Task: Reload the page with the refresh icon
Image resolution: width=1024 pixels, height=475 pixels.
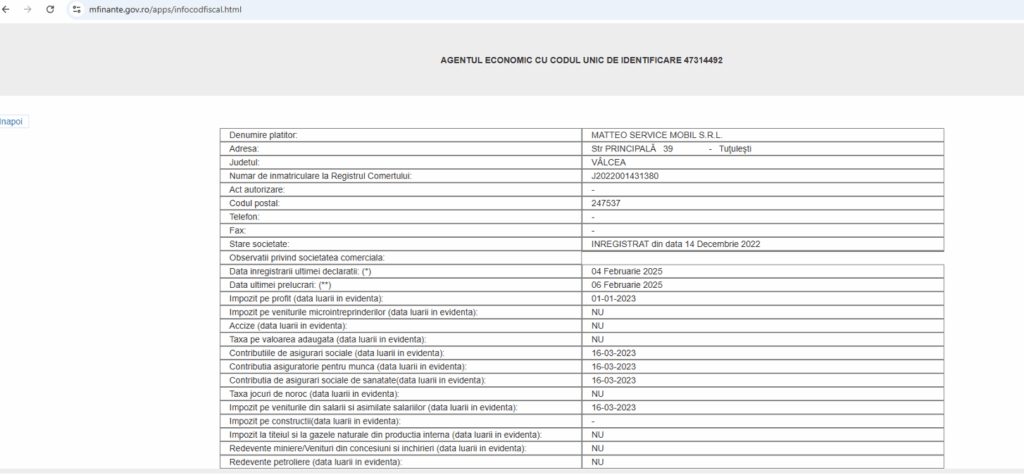Action: click(x=50, y=10)
